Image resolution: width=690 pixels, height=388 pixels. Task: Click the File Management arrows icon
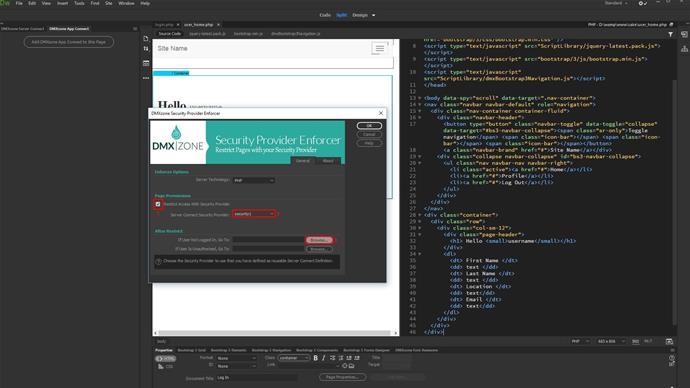pyautogui.click(x=146, y=49)
